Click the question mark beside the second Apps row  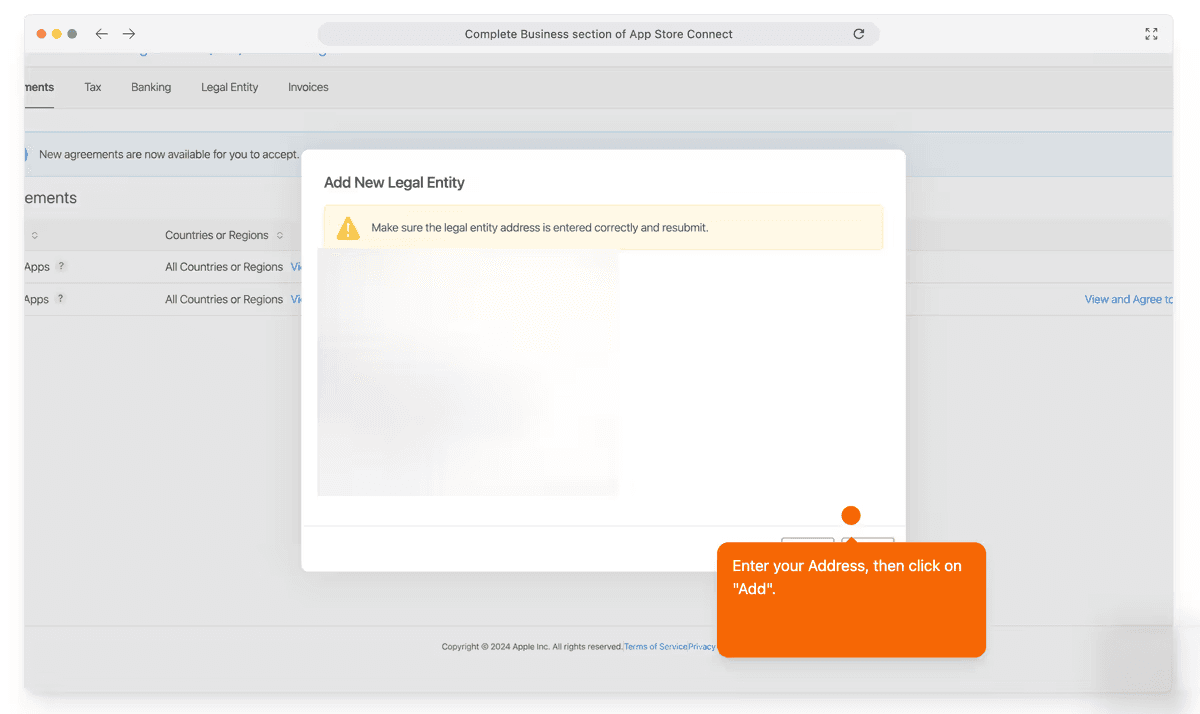coord(60,299)
